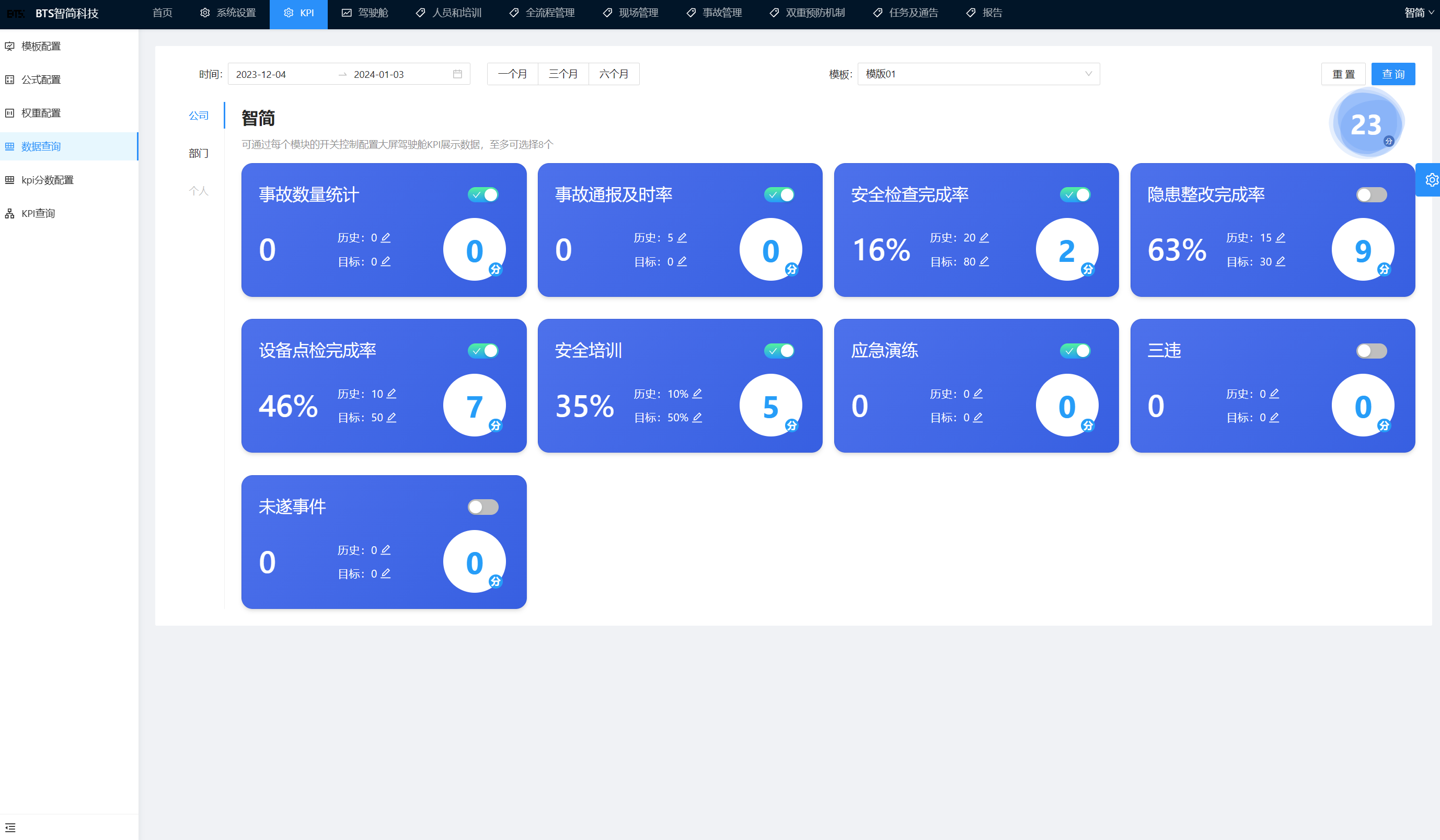Image resolution: width=1440 pixels, height=840 pixels.
Task: Expand the 全流程管理 top menu
Action: (542, 13)
